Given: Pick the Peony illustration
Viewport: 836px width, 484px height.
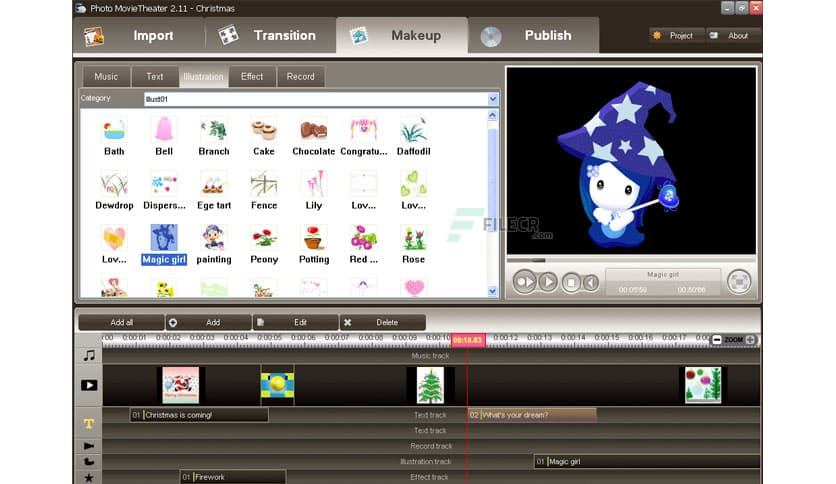Looking at the screenshot, I should pos(264,238).
